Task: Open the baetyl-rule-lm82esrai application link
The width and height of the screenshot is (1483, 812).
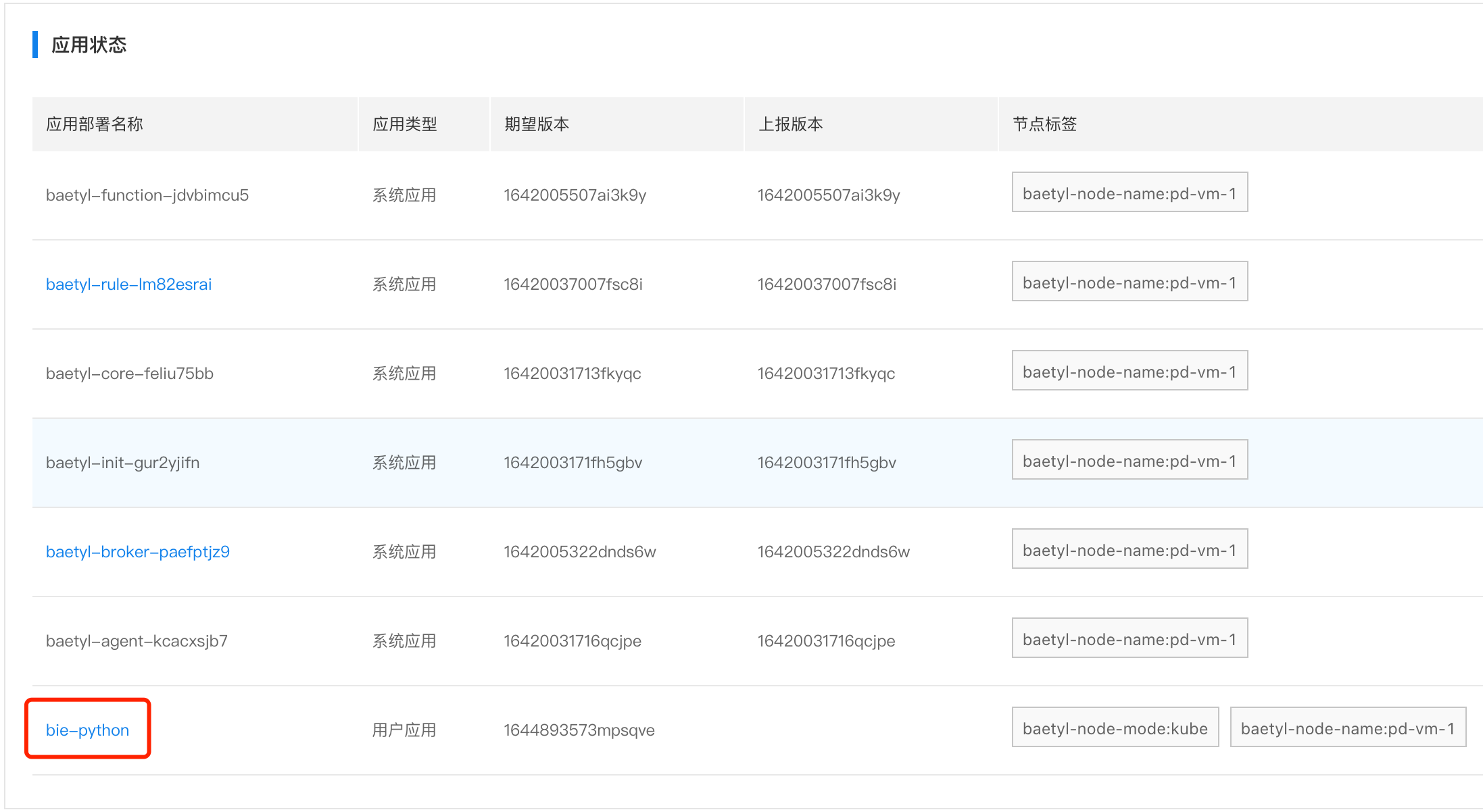Action: (x=128, y=284)
